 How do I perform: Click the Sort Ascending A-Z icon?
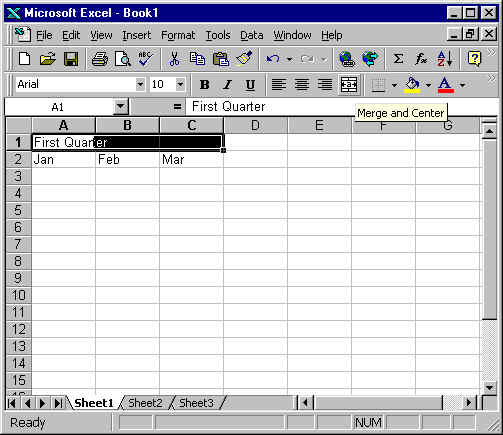[445, 59]
